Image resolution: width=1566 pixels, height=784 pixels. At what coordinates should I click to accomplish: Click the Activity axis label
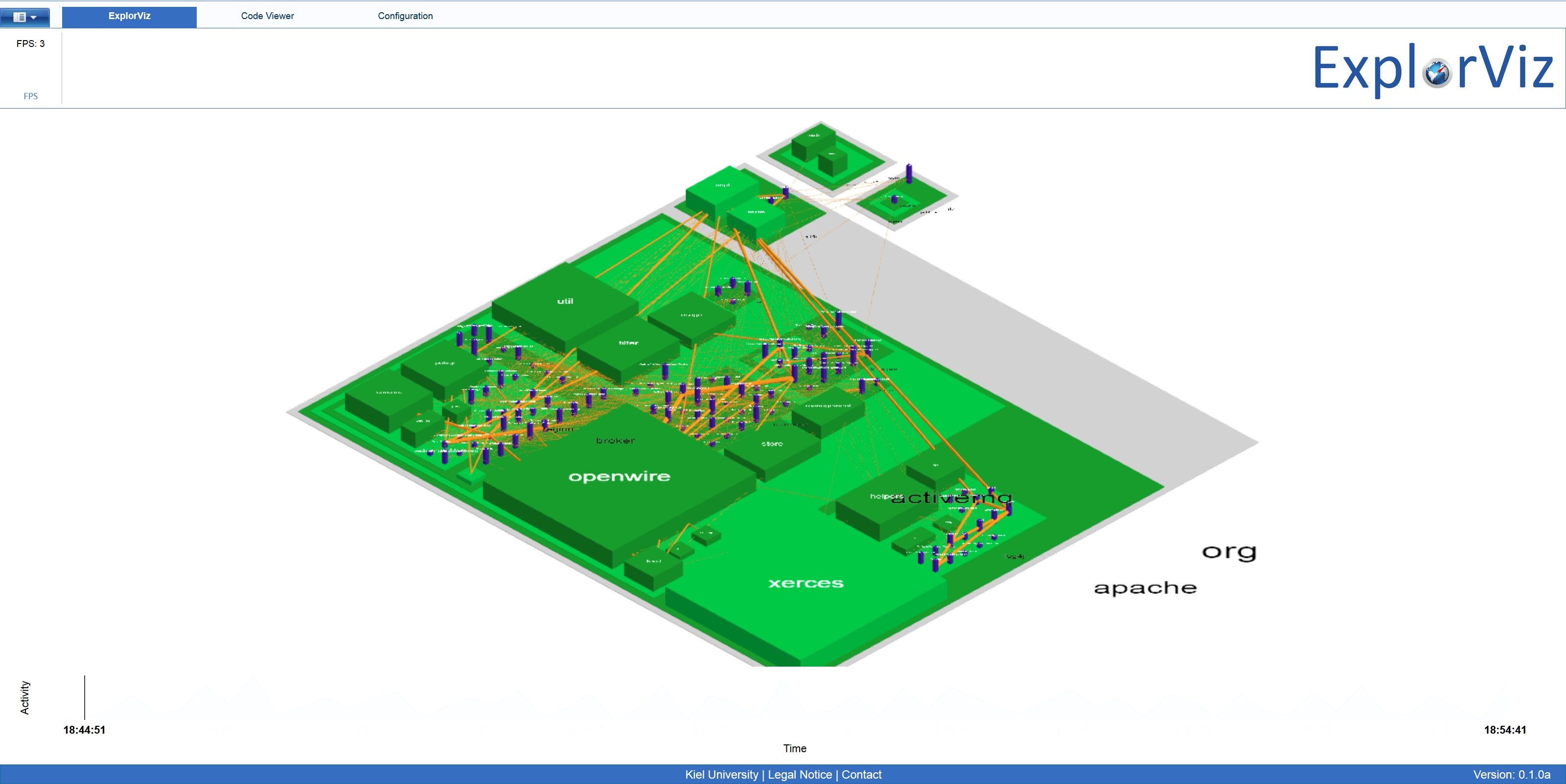25,697
